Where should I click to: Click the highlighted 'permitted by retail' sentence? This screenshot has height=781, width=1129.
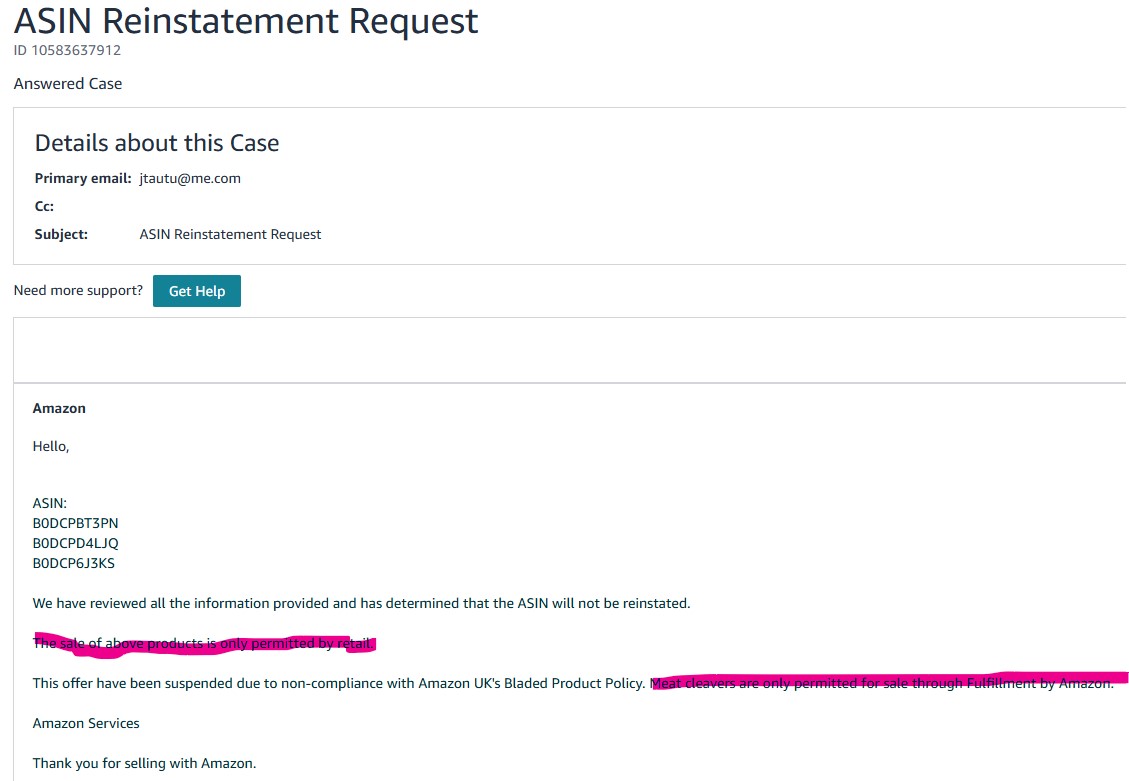coord(204,644)
